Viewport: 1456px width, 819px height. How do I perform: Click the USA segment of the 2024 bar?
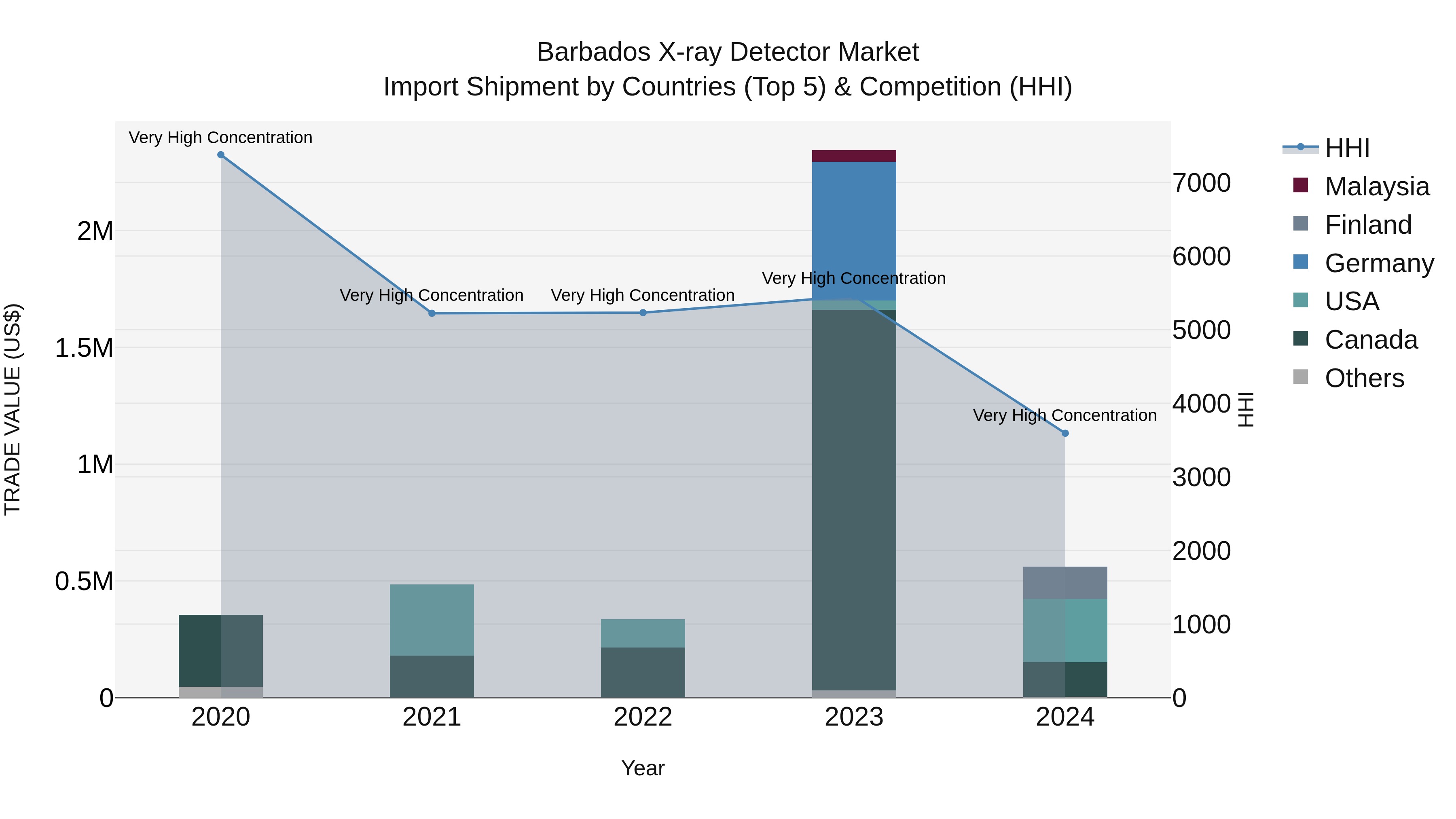(1065, 631)
